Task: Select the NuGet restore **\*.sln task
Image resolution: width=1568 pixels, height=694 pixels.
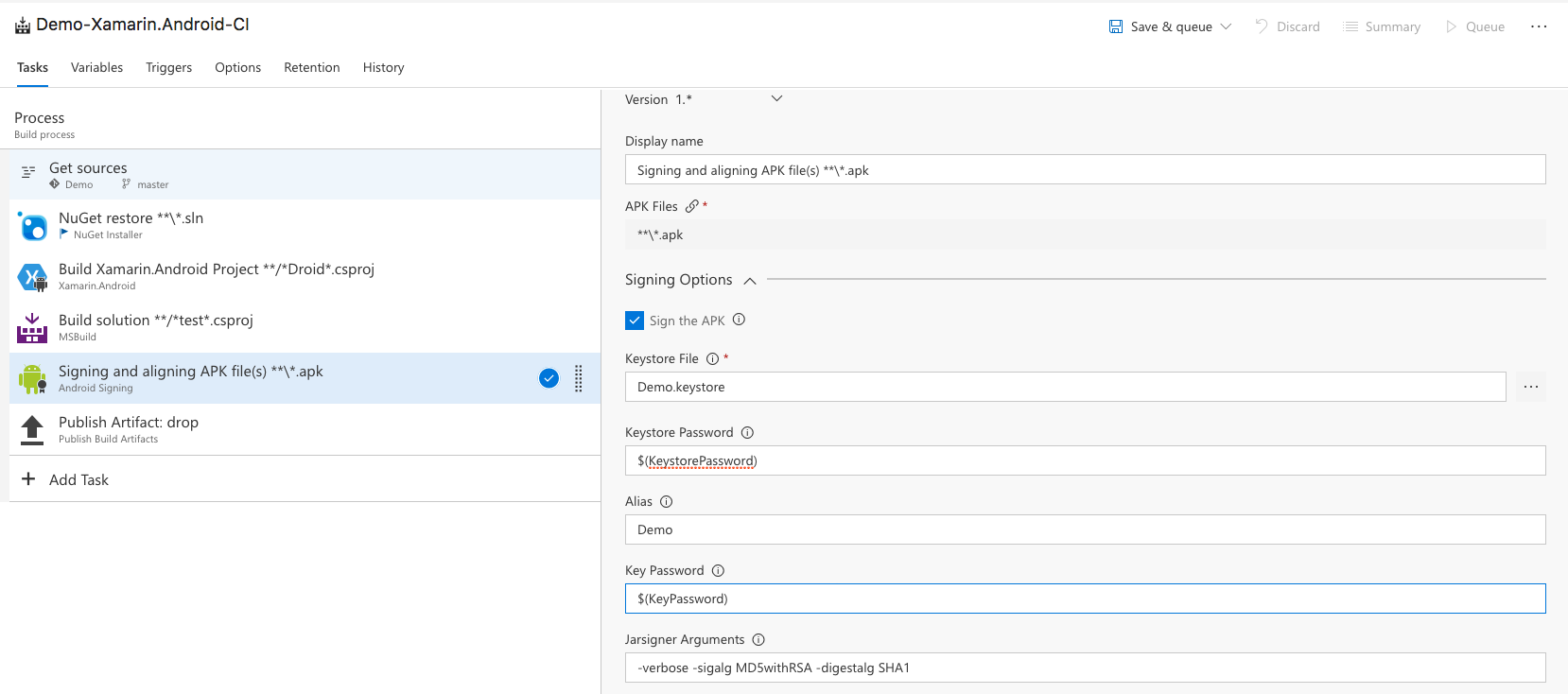Action: click(305, 225)
